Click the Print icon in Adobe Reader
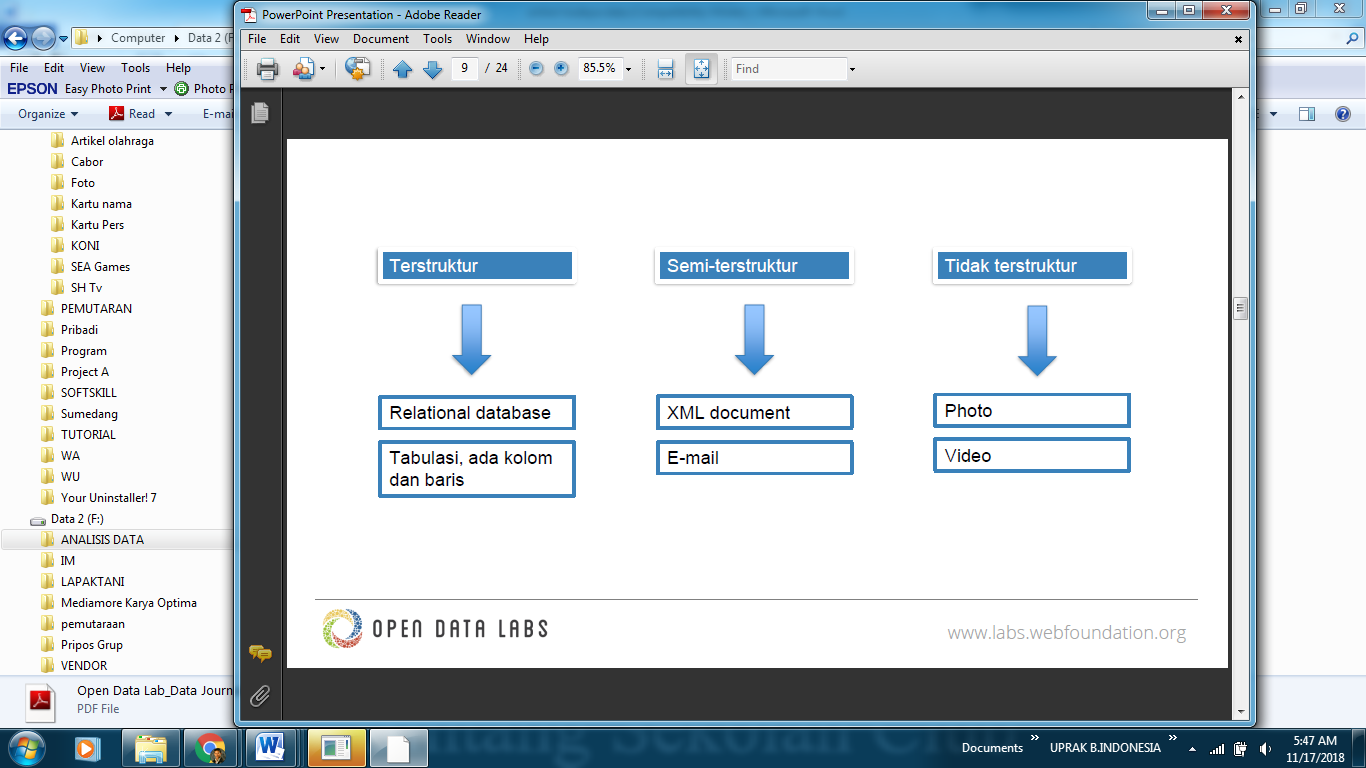Viewport: 1366px width, 768px height. pos(267,69)
